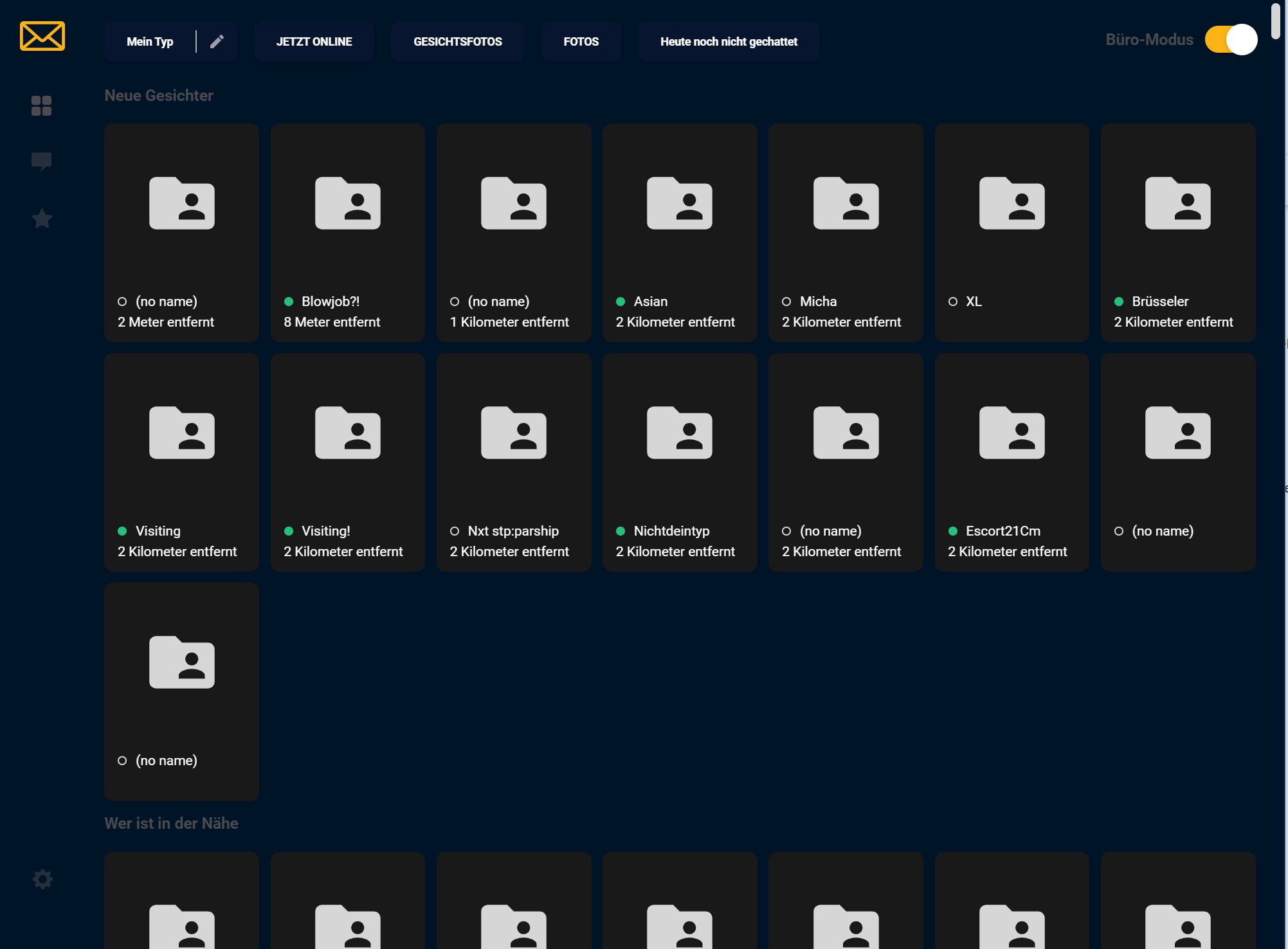Click the envelope logo icon
This screenshot has height=949, width=1288.
point(42,36)
